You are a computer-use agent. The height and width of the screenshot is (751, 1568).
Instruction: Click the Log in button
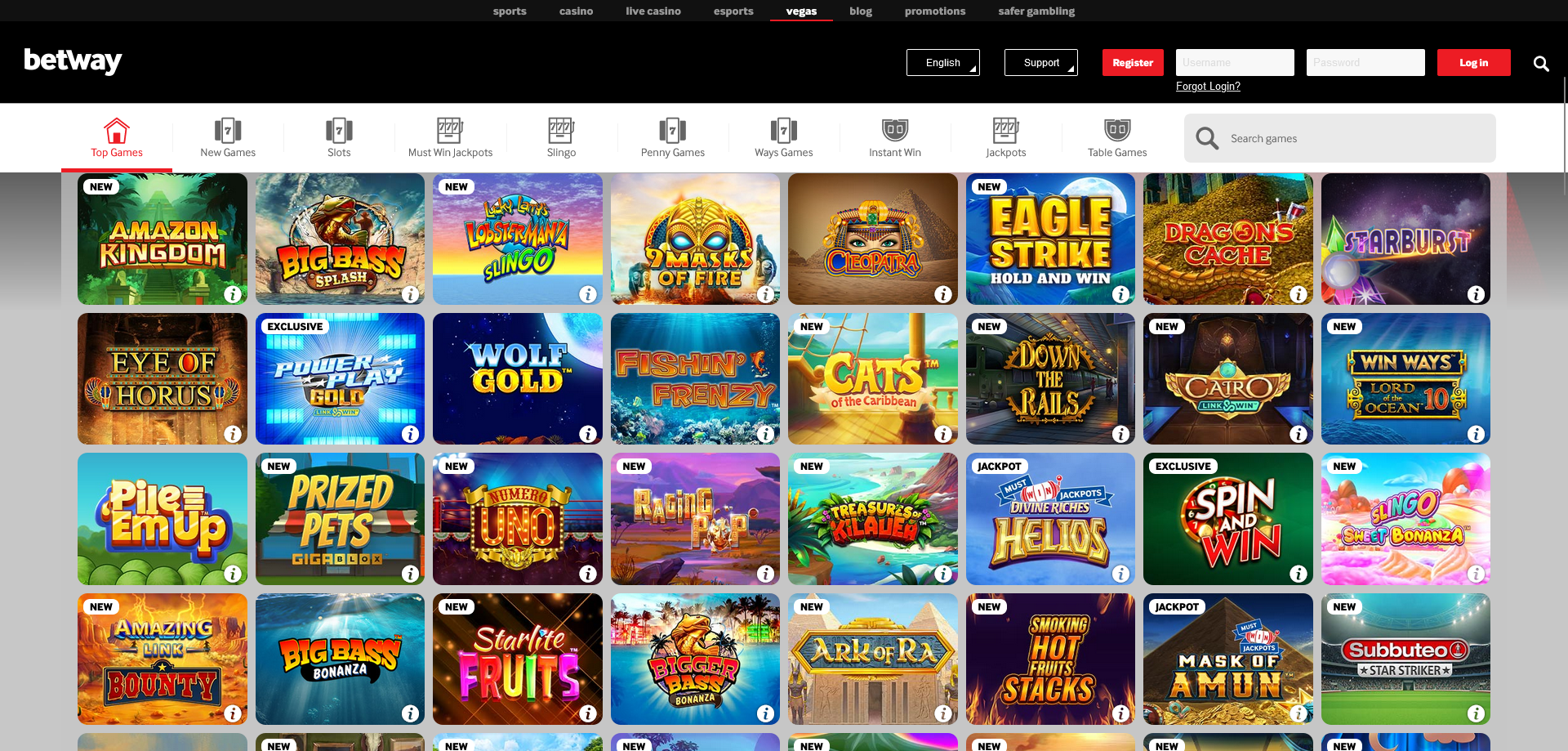pos(1474,63)
